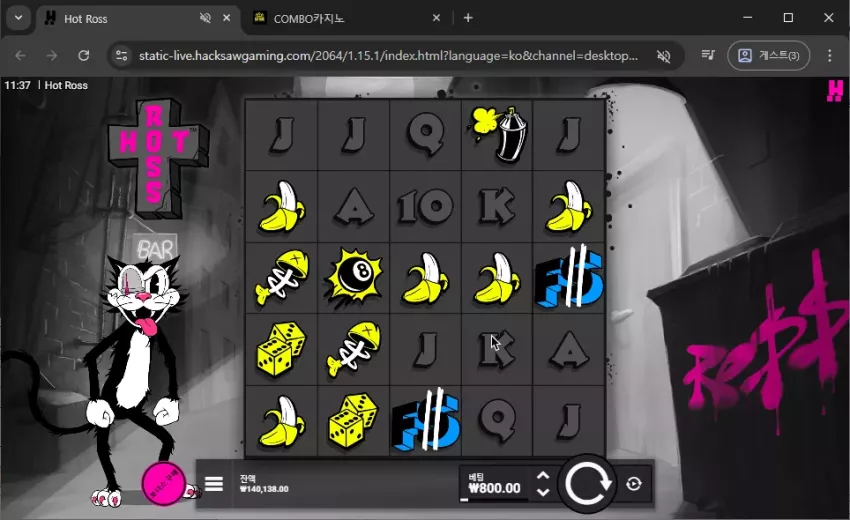850x520 pixels.
Task: Open the media control icon in the toolbar
Action: point(708,55)
